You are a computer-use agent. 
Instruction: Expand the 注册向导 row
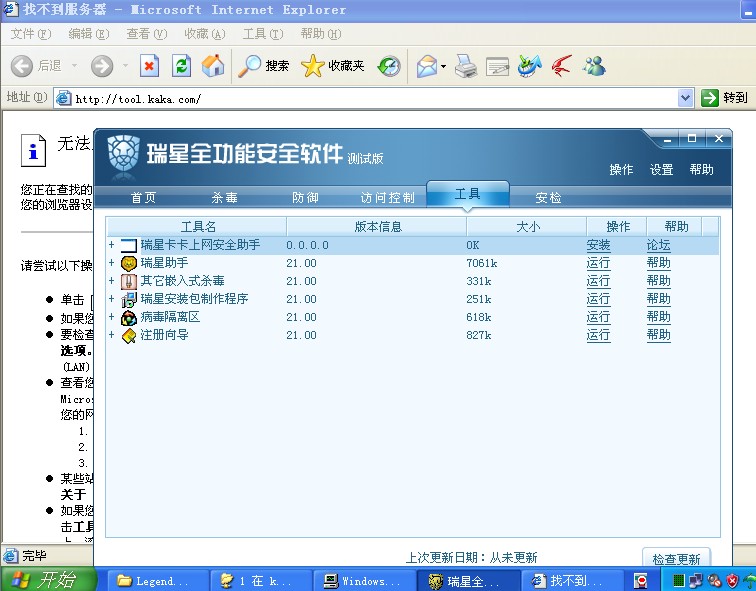pos(111,334)
